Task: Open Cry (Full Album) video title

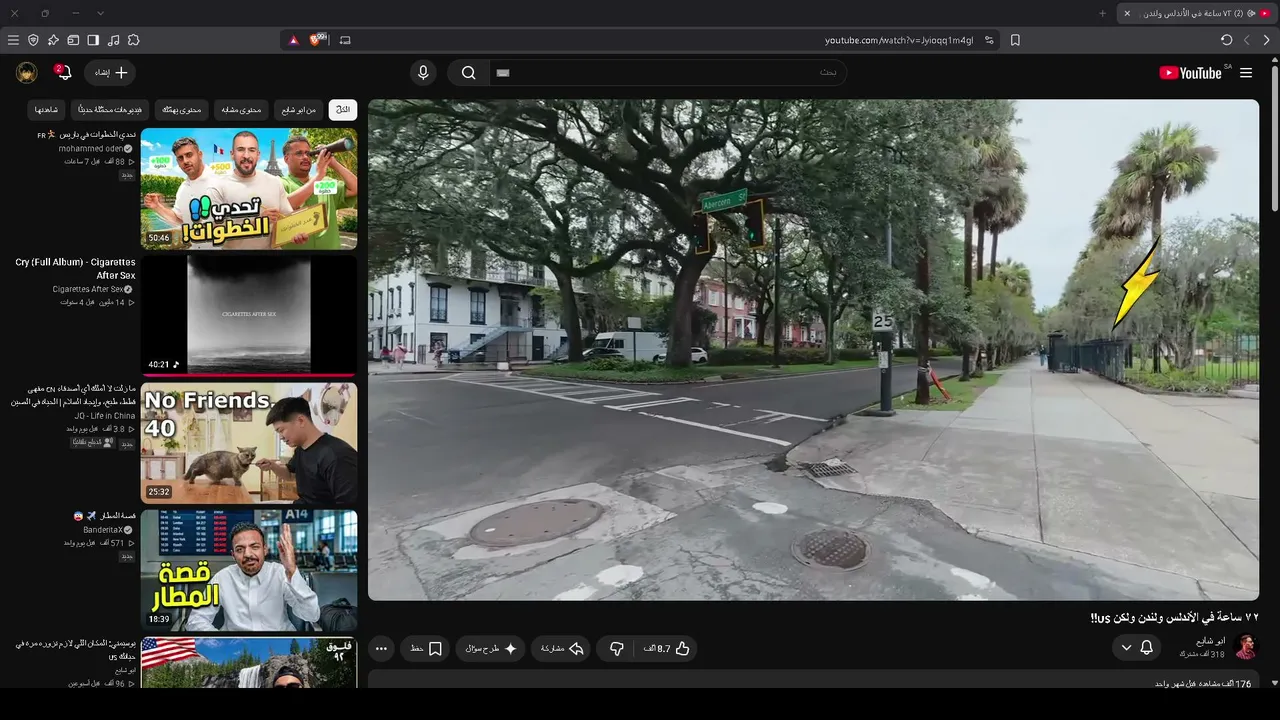Action: 75,269
